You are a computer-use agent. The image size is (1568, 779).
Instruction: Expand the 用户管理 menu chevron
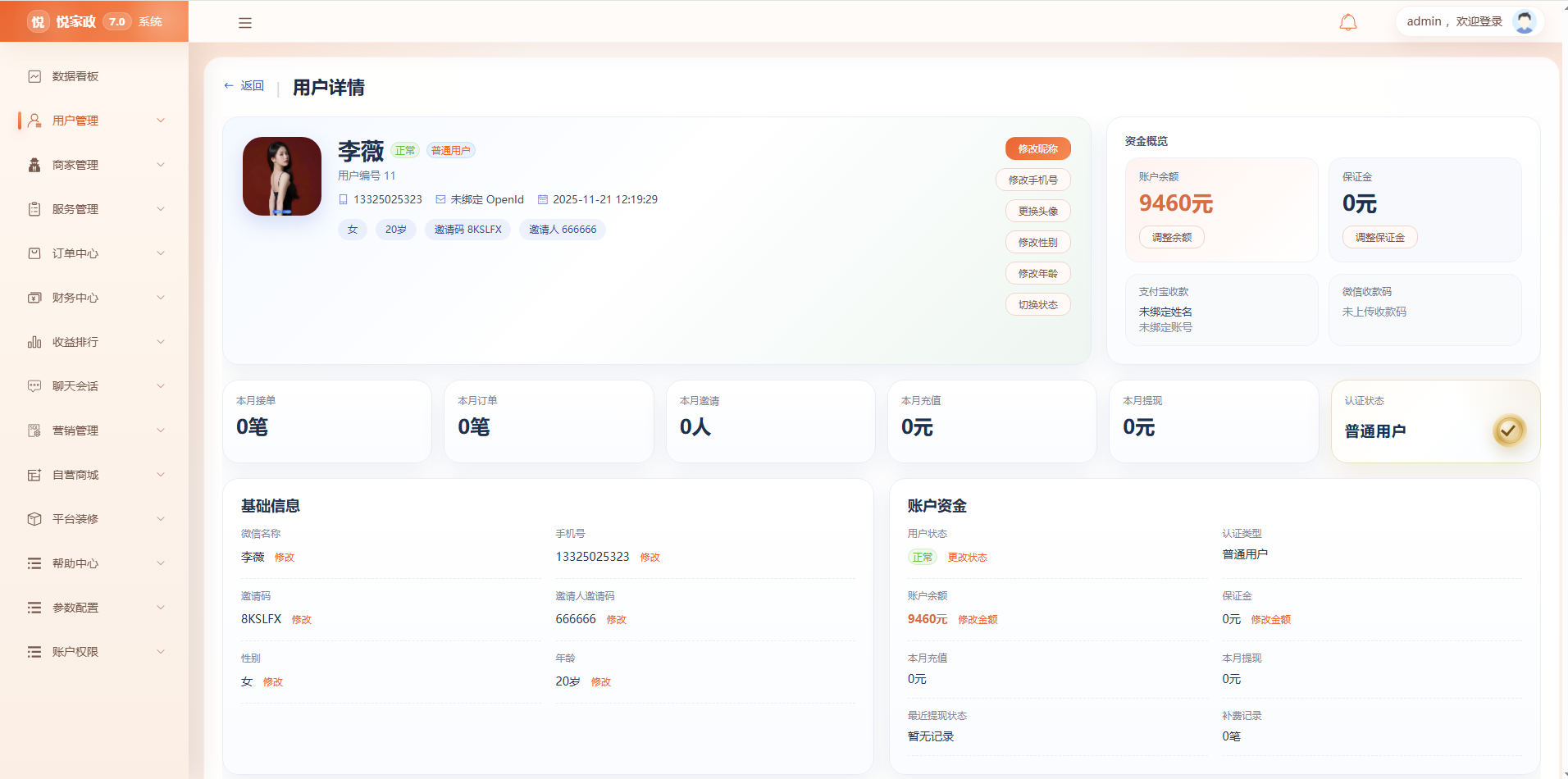tap(161, 121)
